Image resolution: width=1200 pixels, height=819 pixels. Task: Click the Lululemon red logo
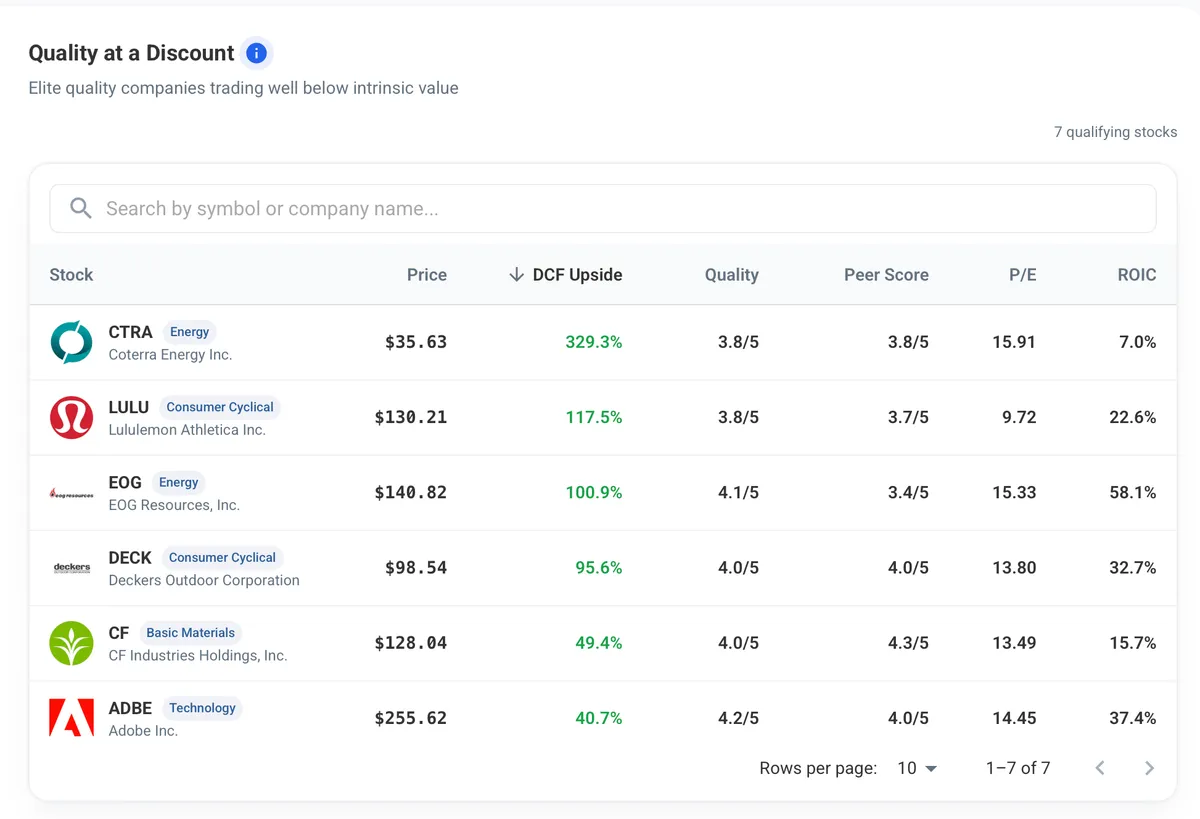(x=71, y=417)
